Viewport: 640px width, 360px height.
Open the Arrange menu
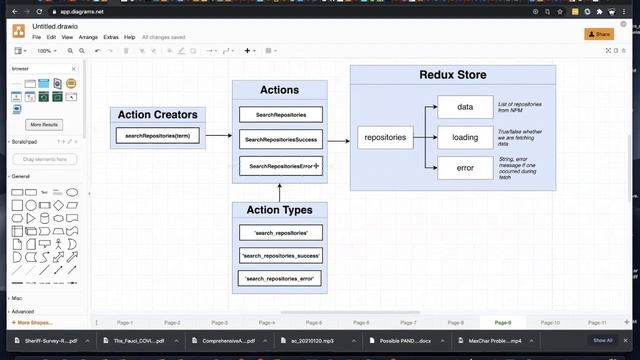[88, 37]
